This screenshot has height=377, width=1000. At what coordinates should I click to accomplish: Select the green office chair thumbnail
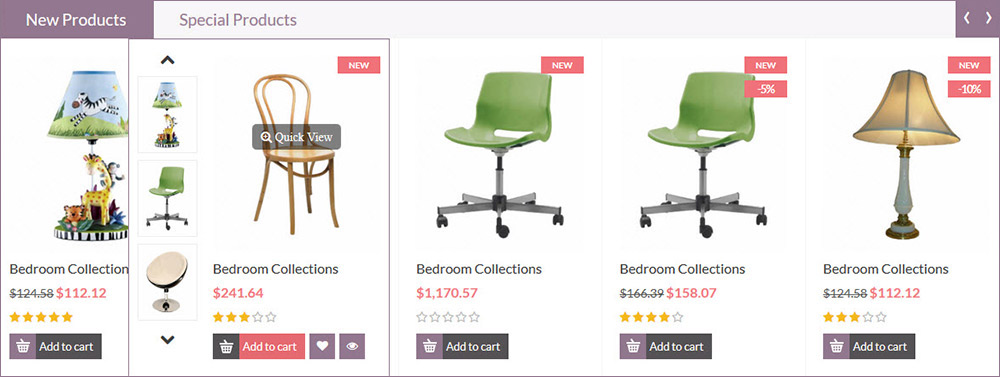(167, 198)
